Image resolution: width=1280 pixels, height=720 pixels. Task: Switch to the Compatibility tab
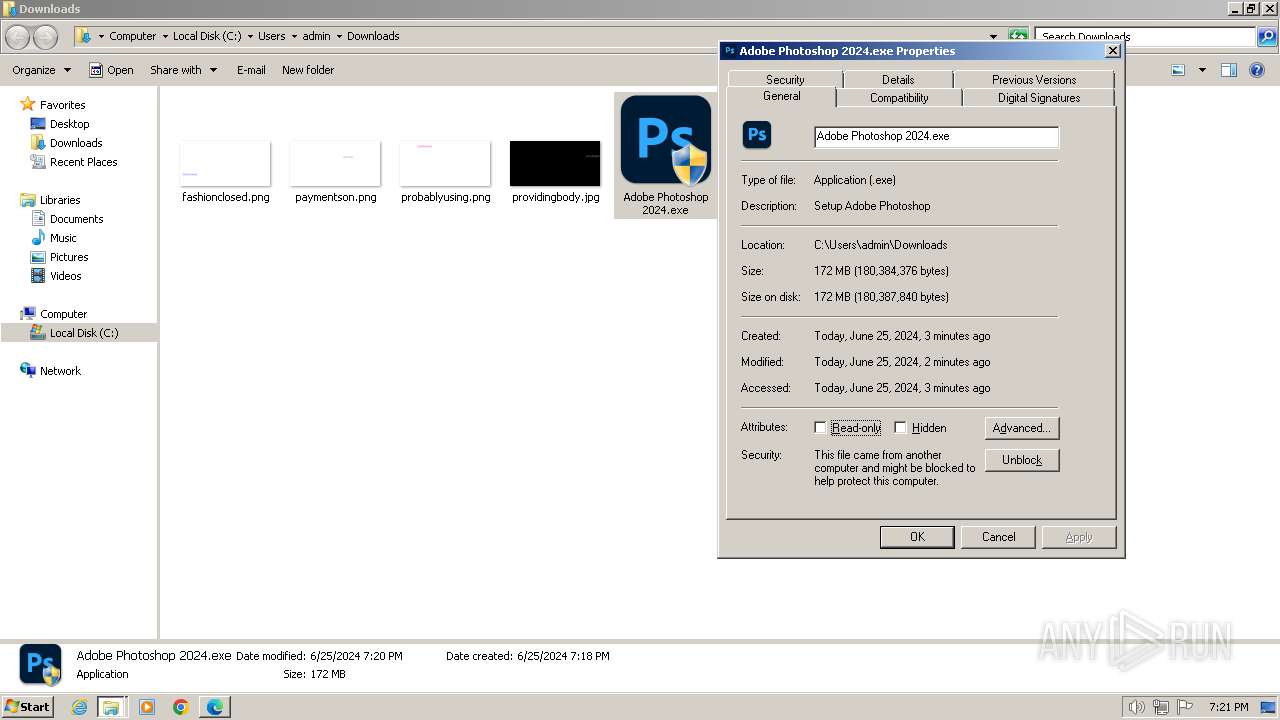(899, 98)
